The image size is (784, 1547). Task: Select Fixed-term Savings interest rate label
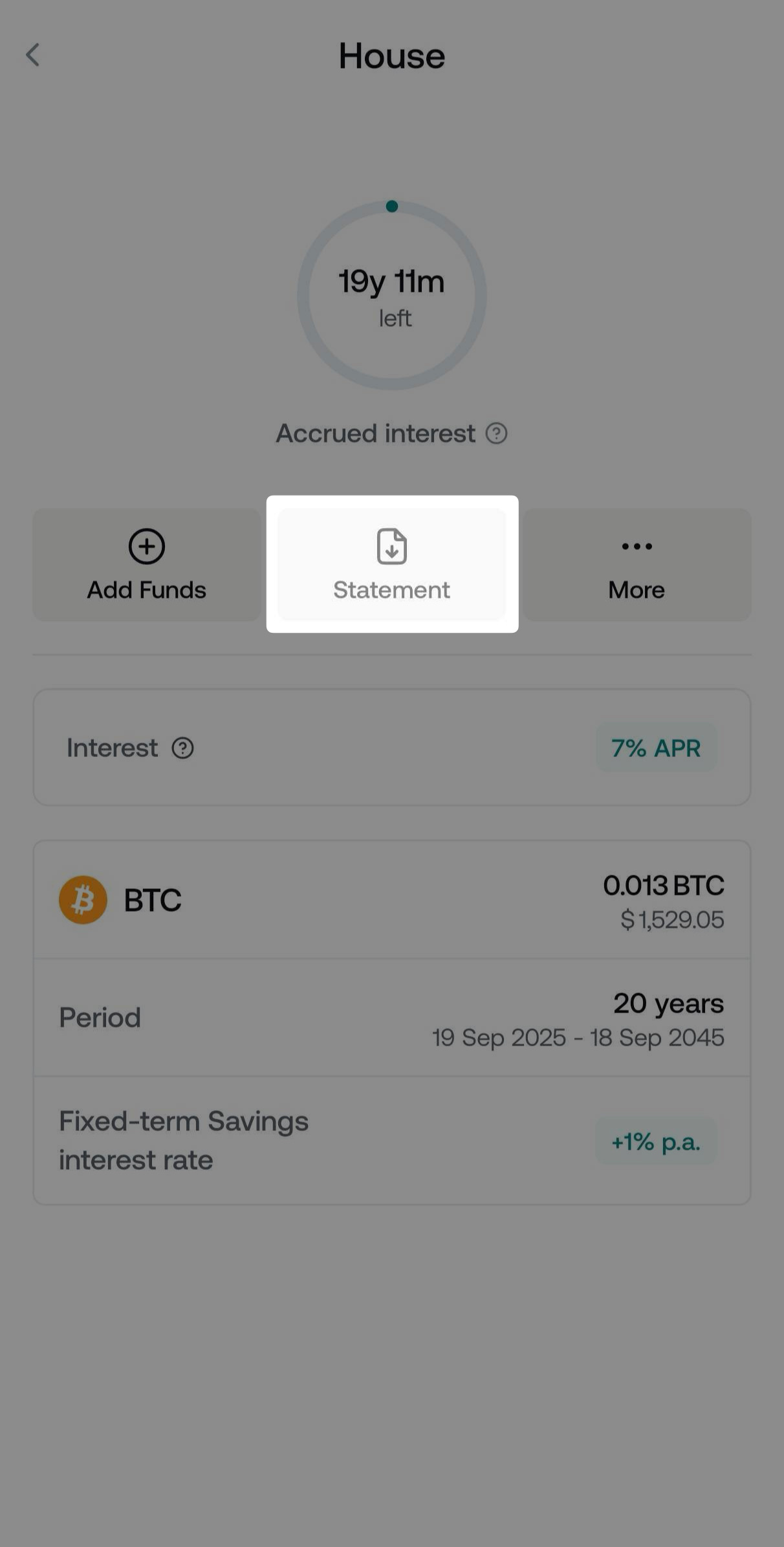[x=184, y=1141]
